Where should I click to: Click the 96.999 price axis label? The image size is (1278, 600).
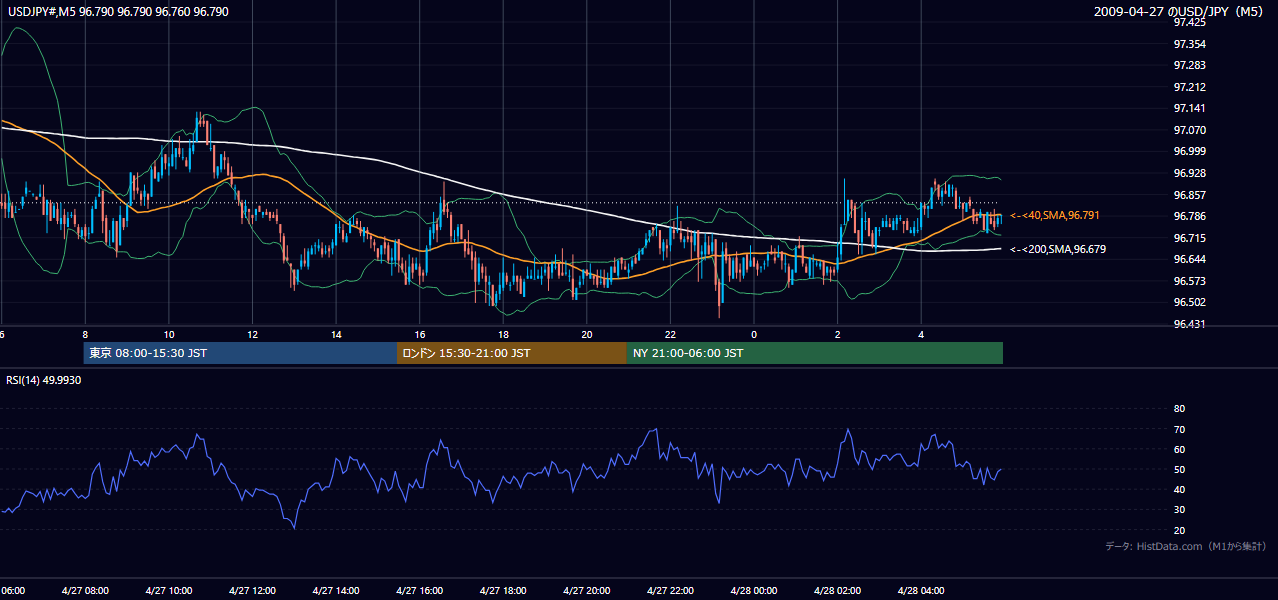1191,151
